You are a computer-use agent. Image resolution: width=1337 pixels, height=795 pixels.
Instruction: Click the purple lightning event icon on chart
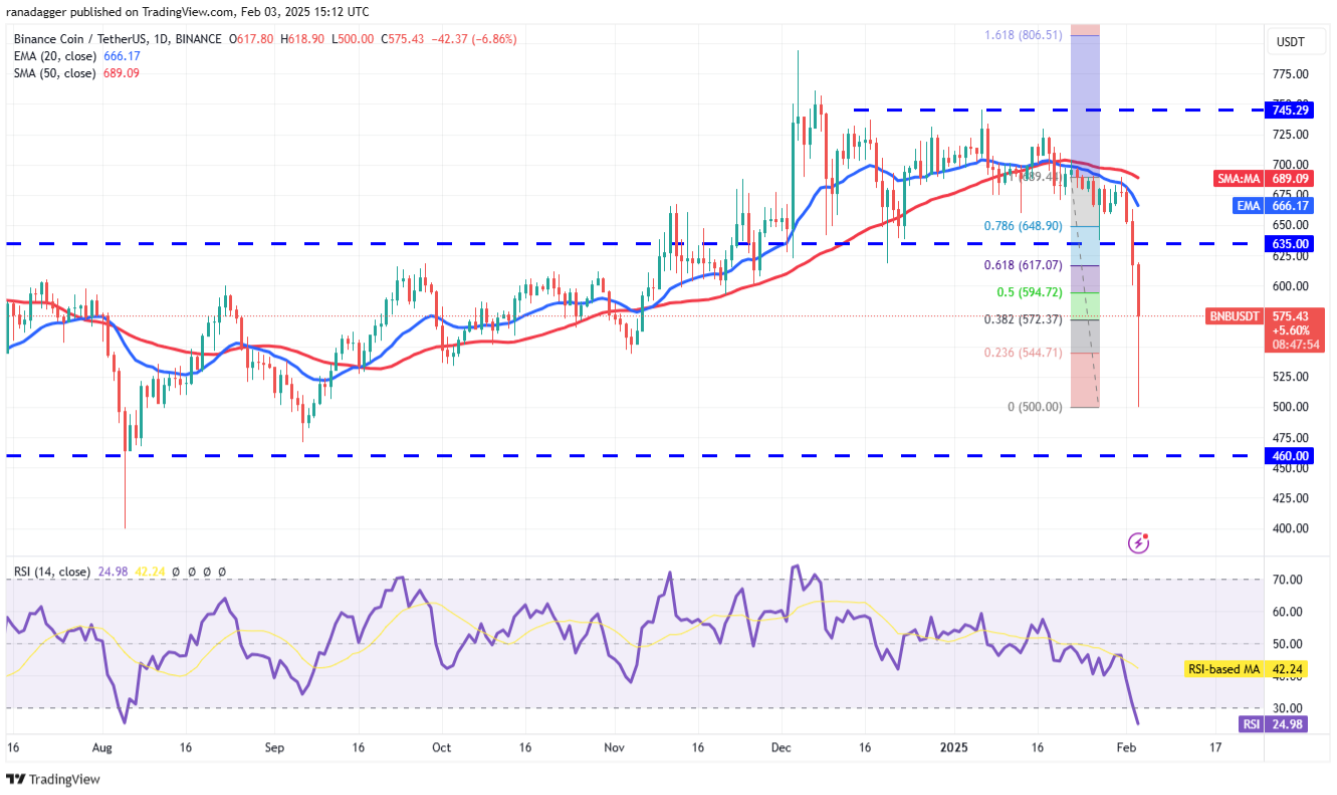tap(1138, 543)
